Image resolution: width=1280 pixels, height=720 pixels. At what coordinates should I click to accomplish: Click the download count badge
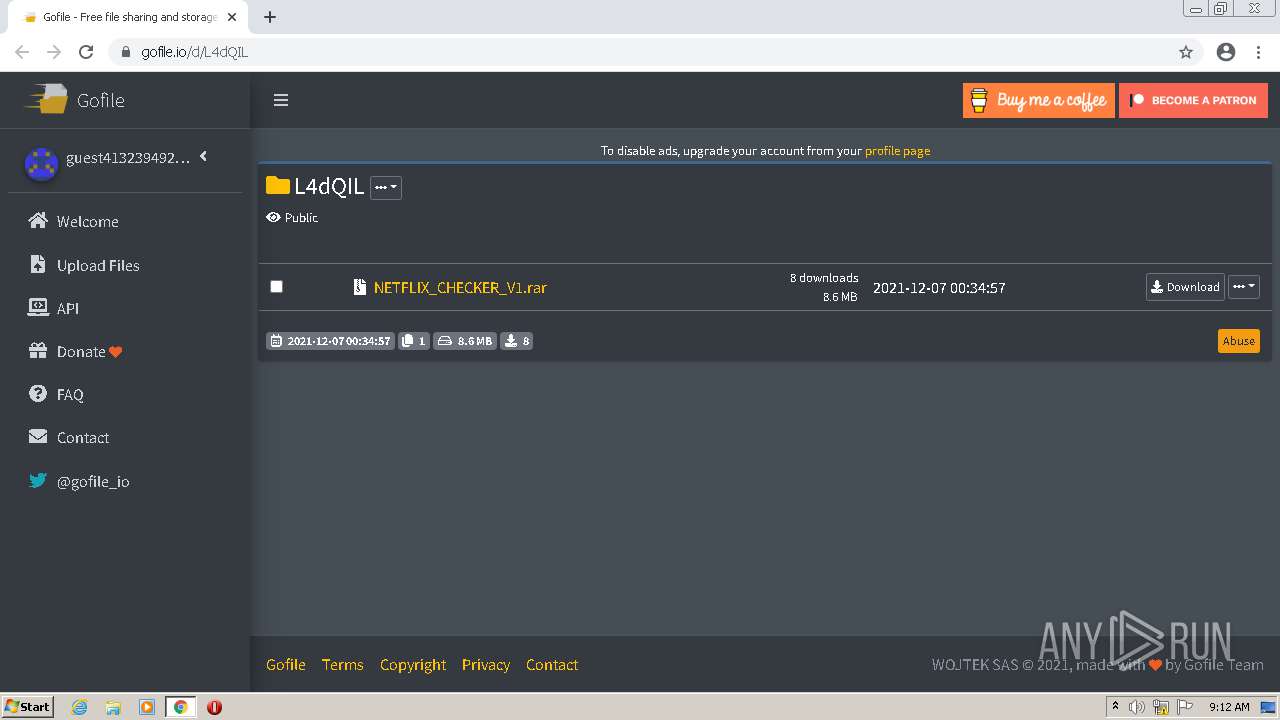click(517, 341)
